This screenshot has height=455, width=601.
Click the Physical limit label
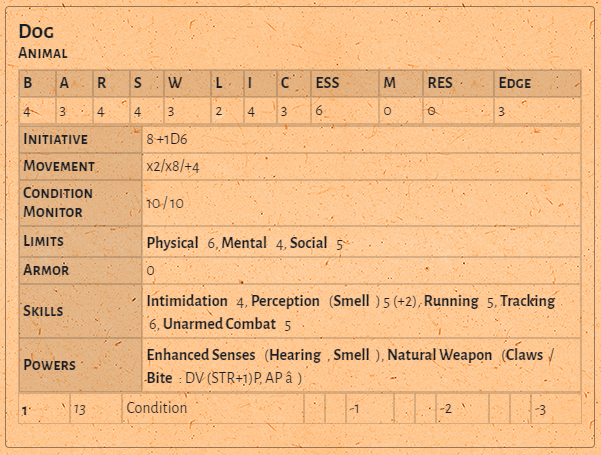point(172,243)
